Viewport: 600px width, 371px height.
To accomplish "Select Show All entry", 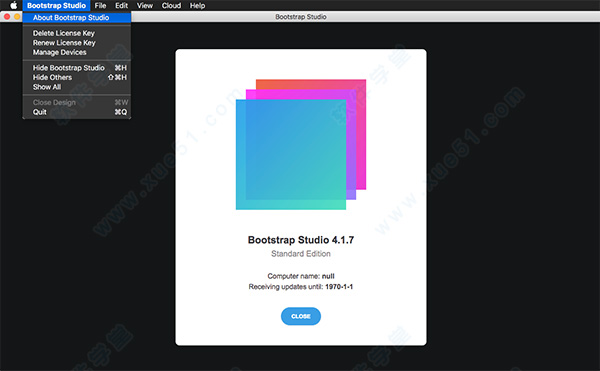I will tap(77, 87).
